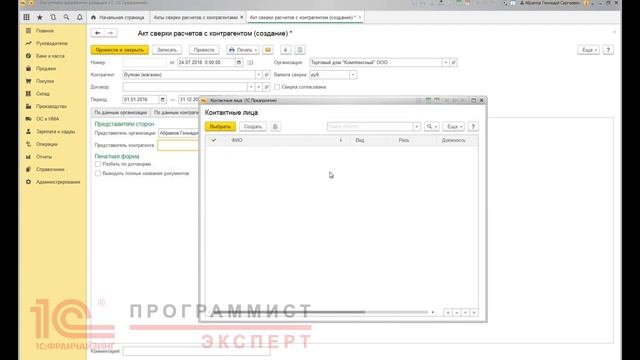Enable Разбить по договорам checkbox

click(98, 164)
